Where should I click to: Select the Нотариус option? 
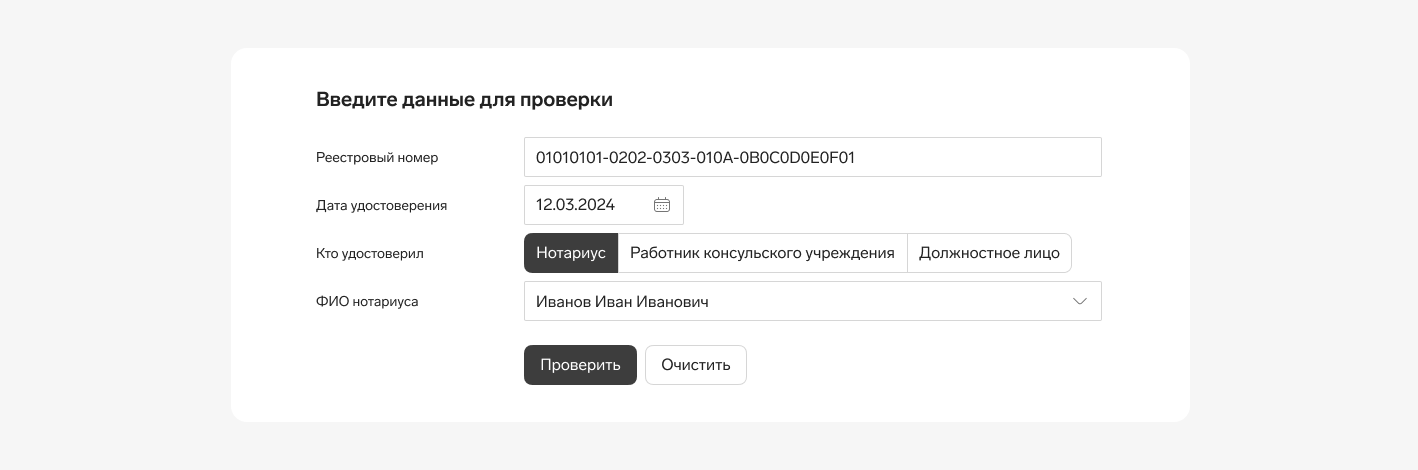571,253
